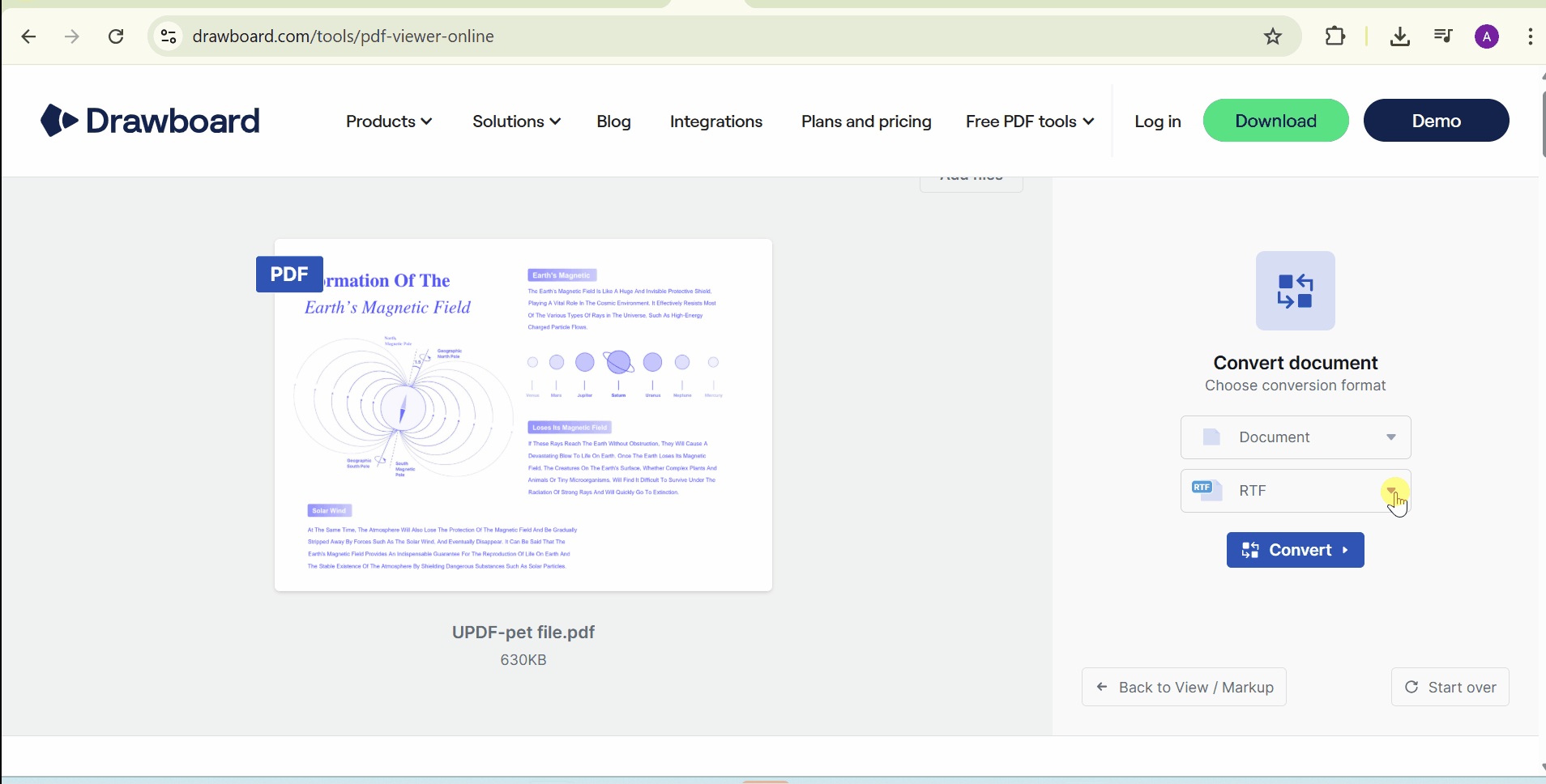
Task: Click the 630KB file size text
Action: point(523,660)
